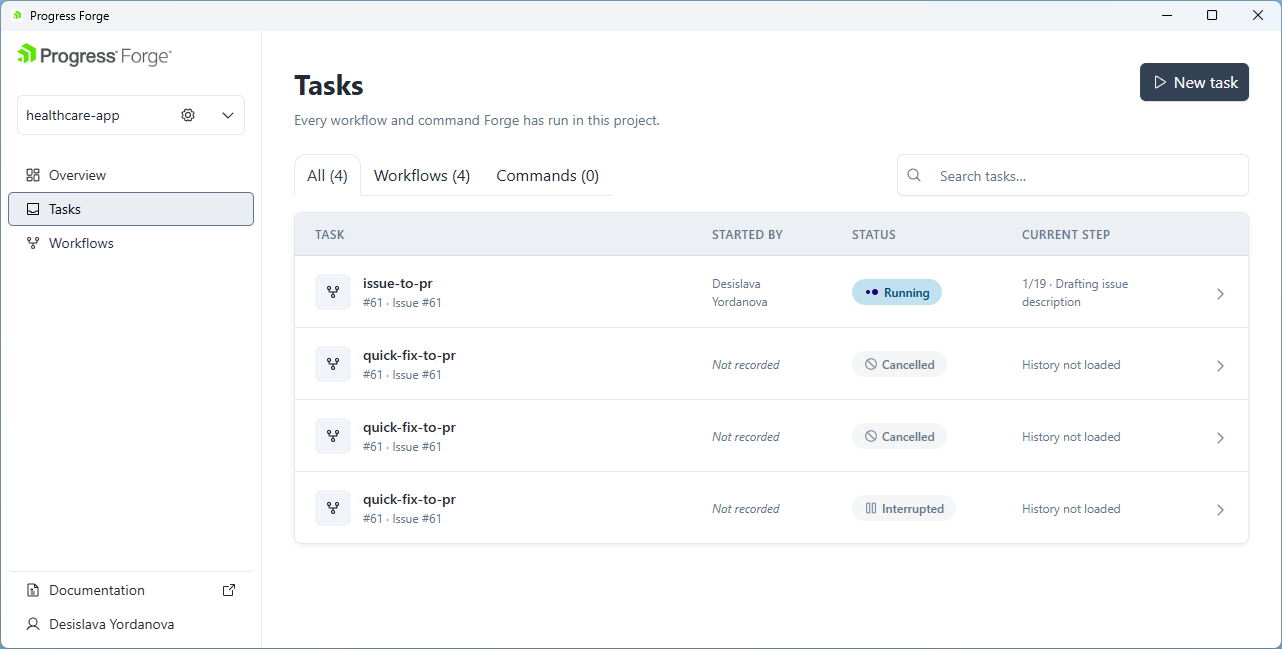Click the second Cancelled status badge
Viewport: 1282px width, 649px height.
[x=899, y=436]
